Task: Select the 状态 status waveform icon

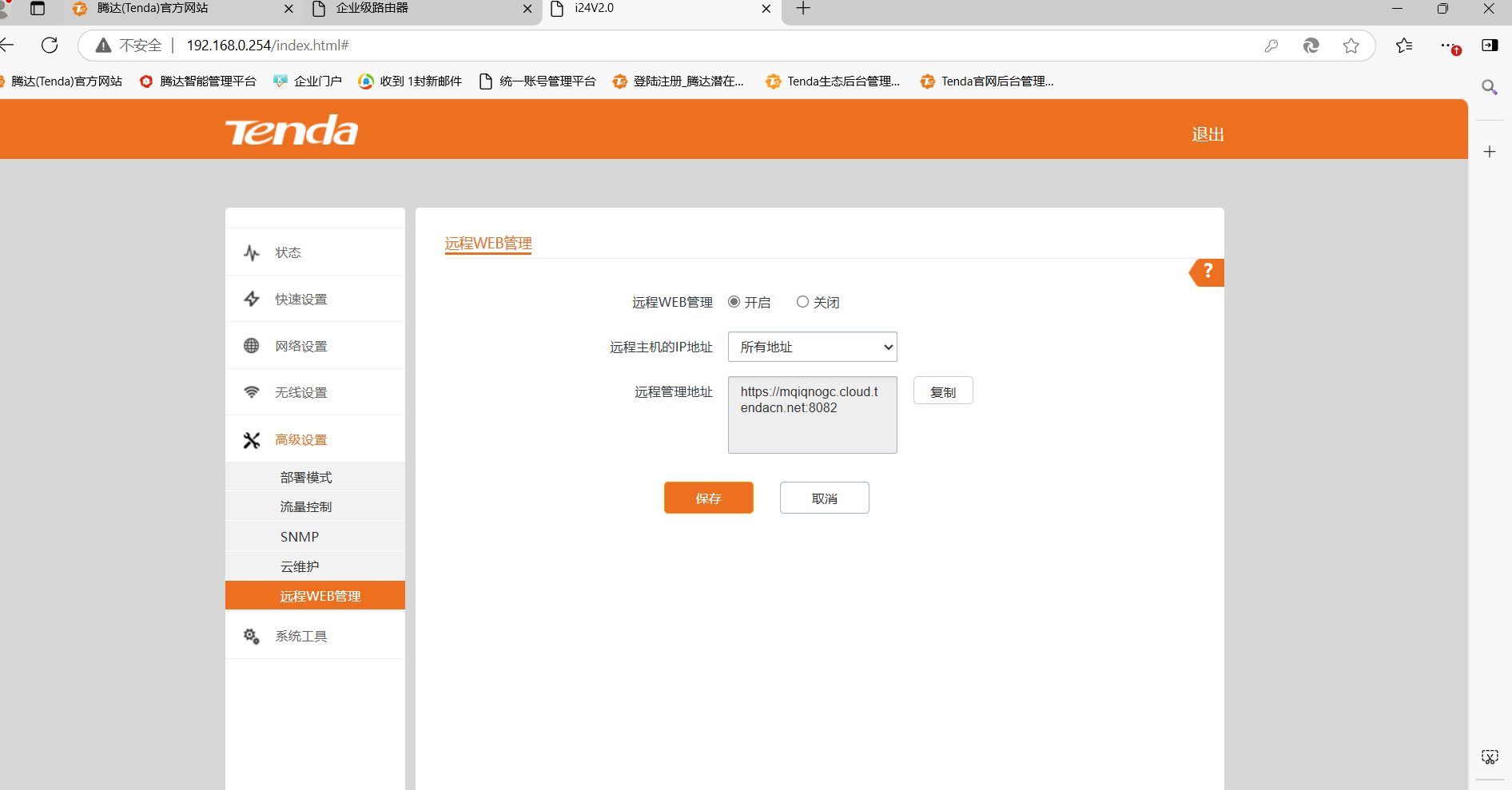Action: pyautogui.click(x=251, y=252)
